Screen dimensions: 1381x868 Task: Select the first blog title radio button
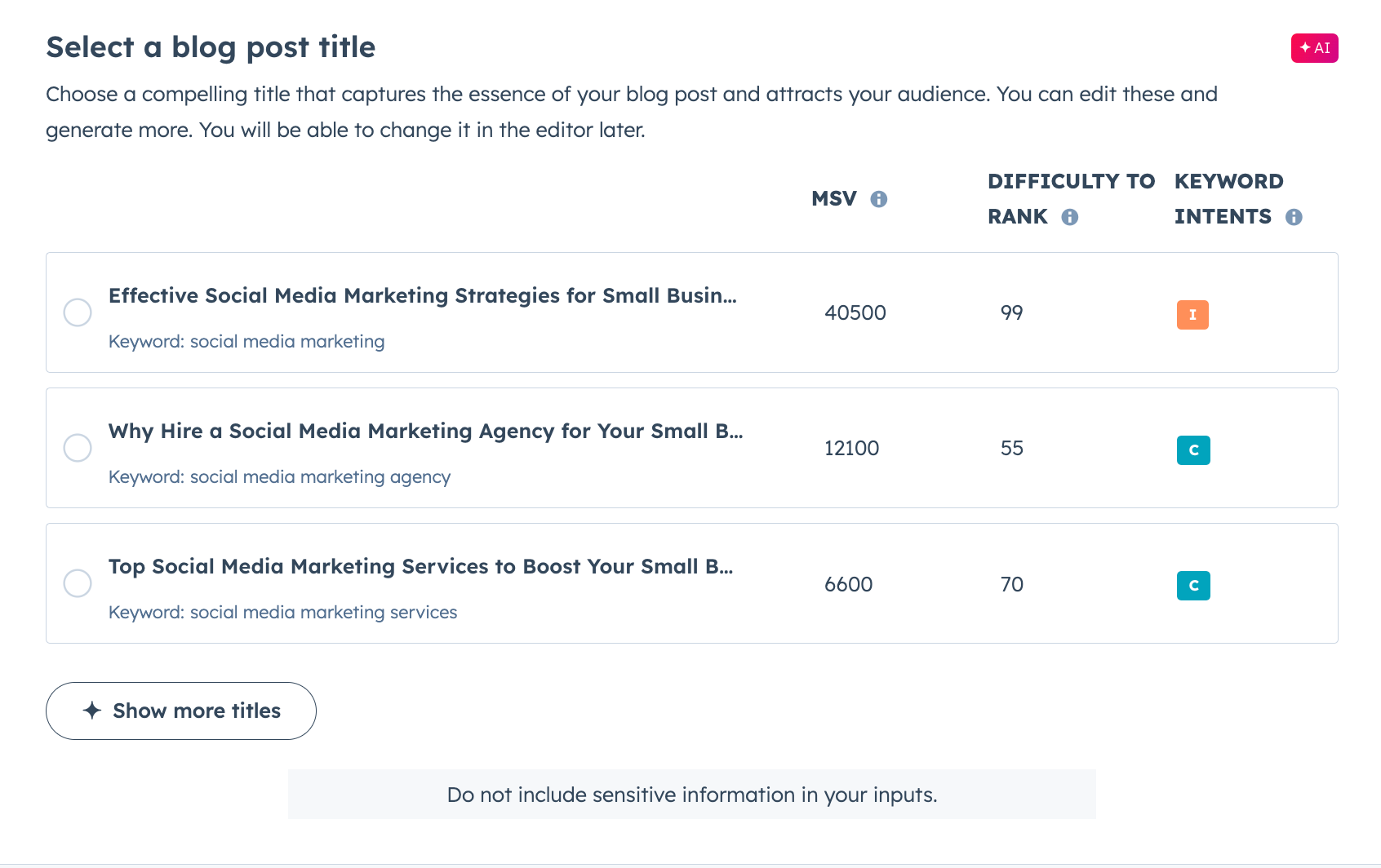78,312
